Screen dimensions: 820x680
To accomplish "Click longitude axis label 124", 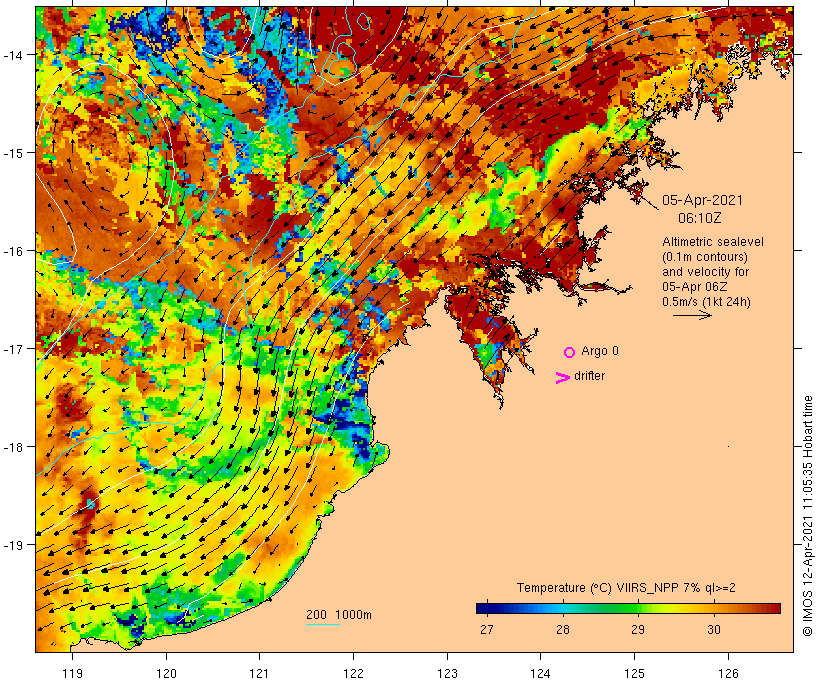I will [541, 673].
